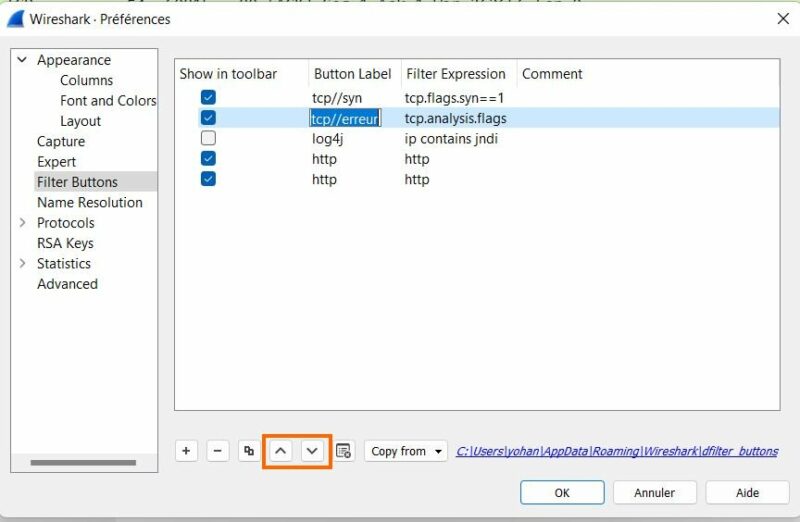Select tcp.flags.syn==1 filter expression
800x522 pixels.
click(x=454, y=97)
